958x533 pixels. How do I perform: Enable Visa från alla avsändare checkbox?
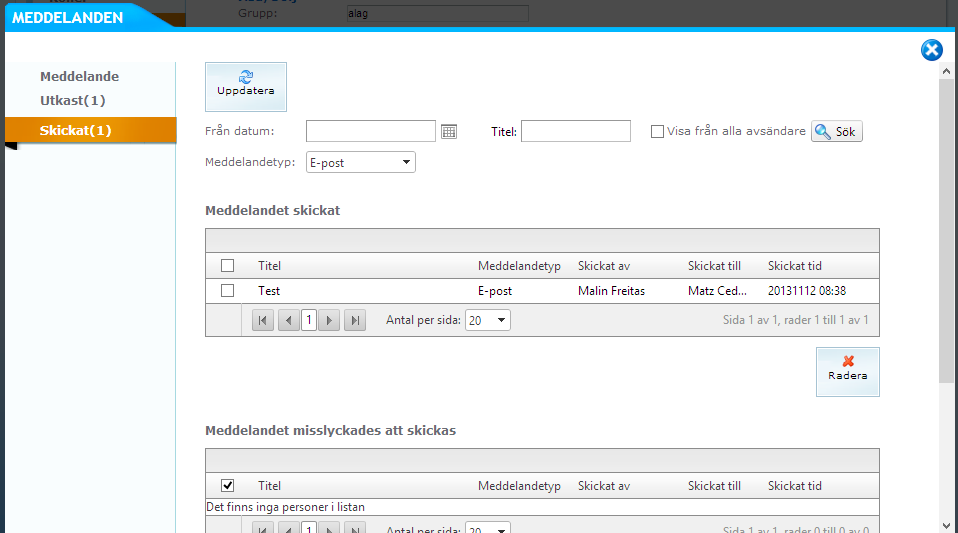click(657, 131)
